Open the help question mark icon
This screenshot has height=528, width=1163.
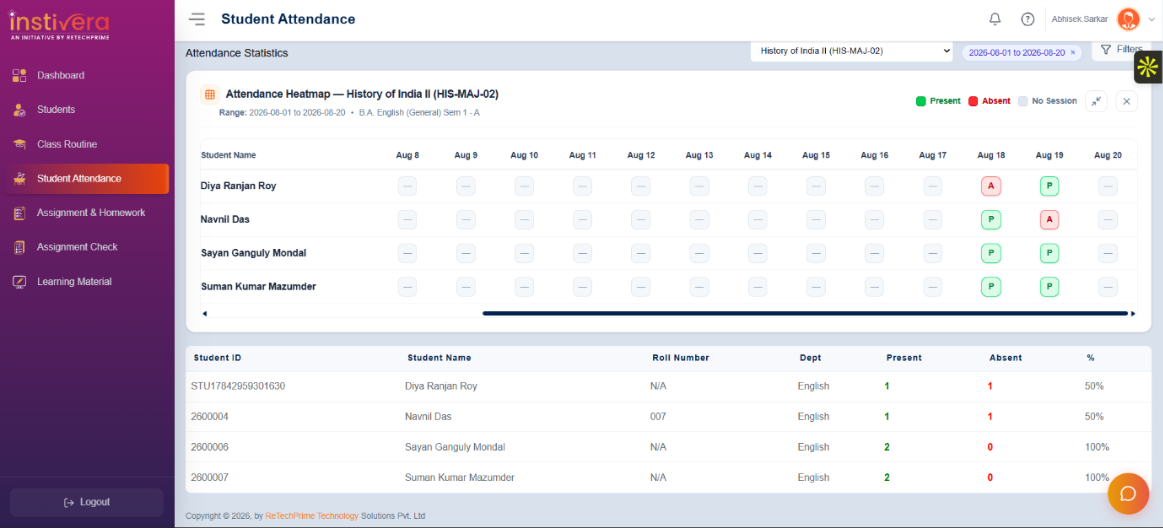[x=1027, y=19]
